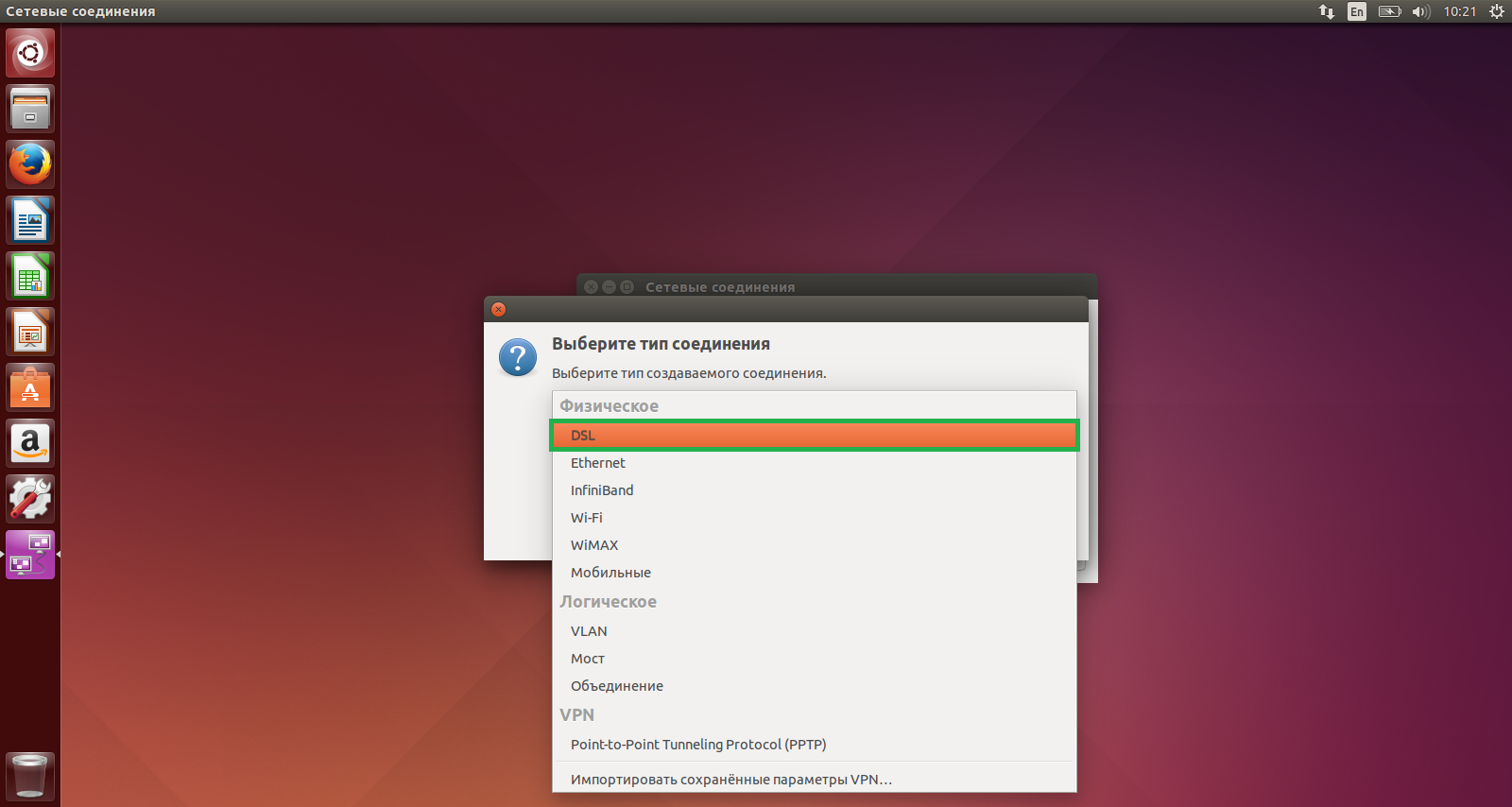Open System Settings wrench icon
1512x807 pixels.
click(x=30, y=499)
